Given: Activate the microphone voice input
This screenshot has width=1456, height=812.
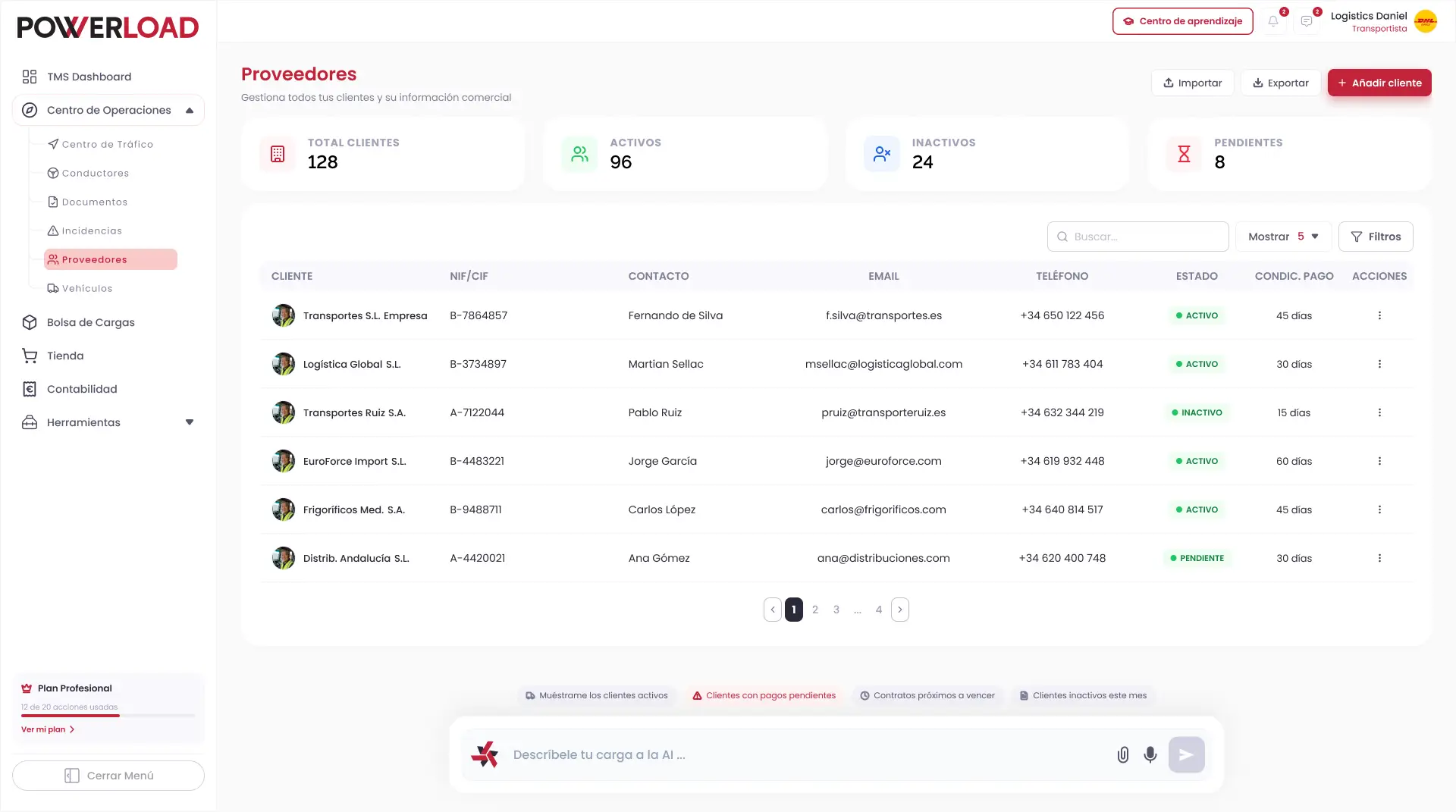Looking at the screenshot, I should (x=1150, y=754).
